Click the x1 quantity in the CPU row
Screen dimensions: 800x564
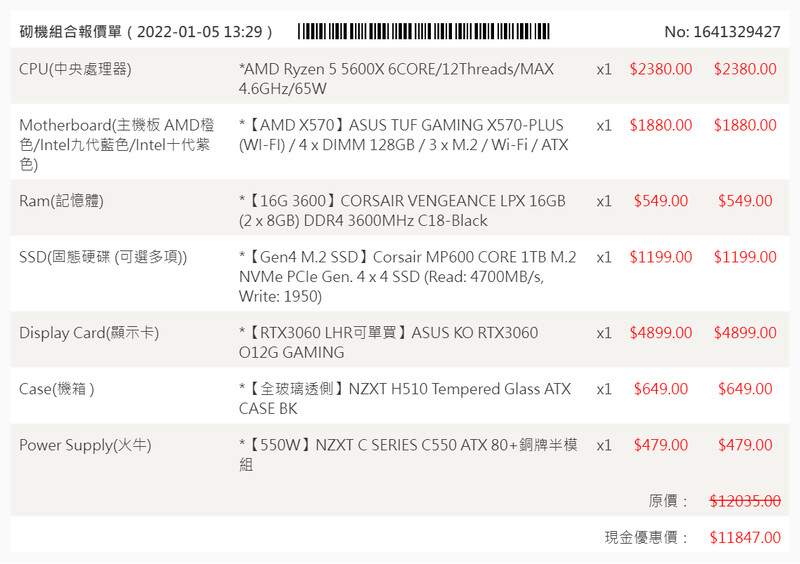click(x=604, y=69)
